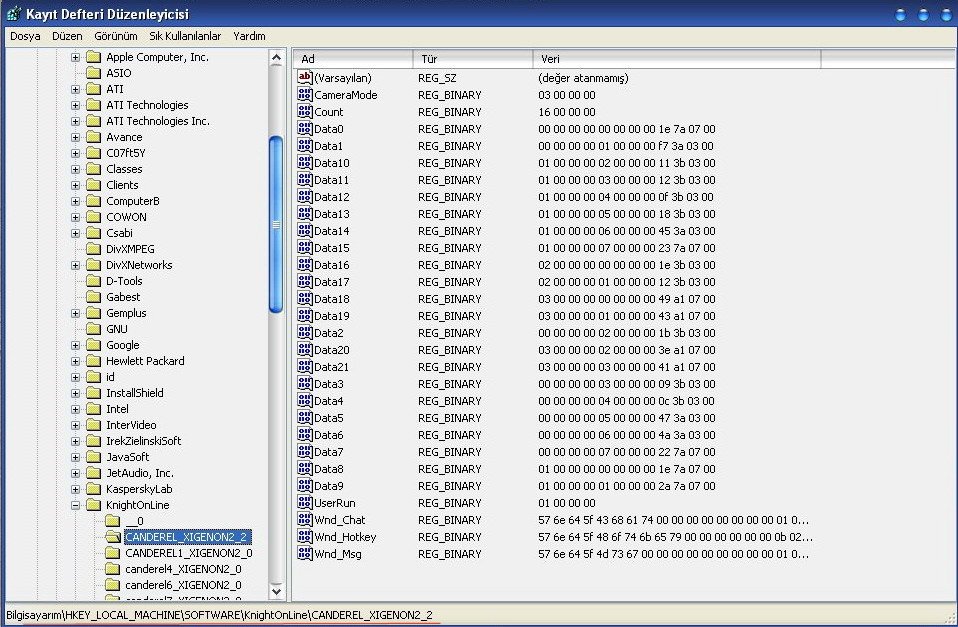Click the folder icon of Google key

[x=93, y=345]
